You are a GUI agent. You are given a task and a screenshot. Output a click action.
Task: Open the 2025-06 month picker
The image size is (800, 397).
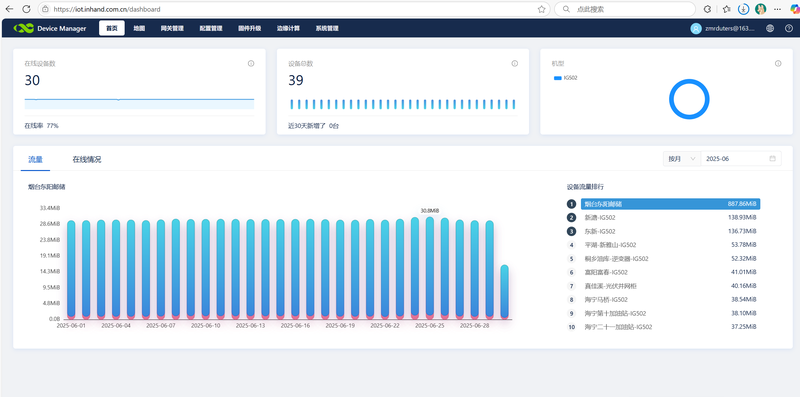coord(741,159)
